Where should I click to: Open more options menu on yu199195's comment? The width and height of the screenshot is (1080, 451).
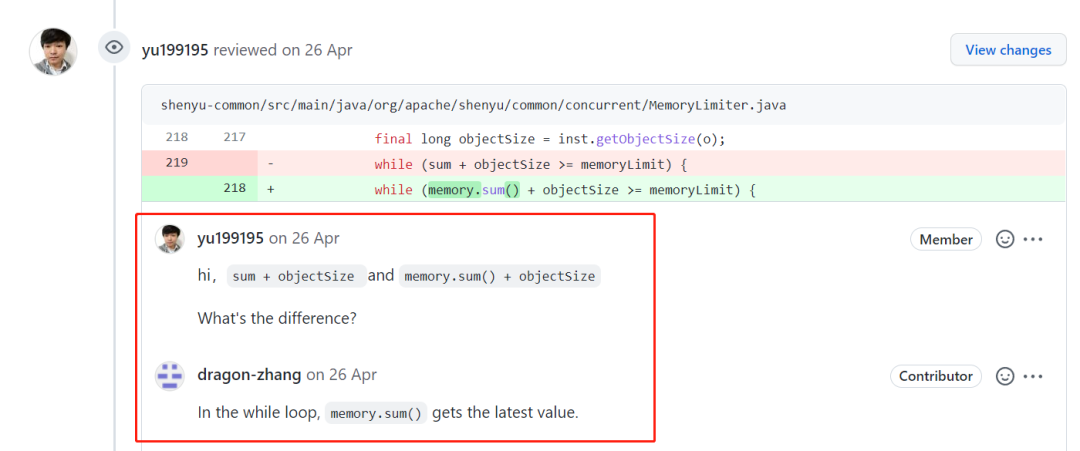[1033, 239]
